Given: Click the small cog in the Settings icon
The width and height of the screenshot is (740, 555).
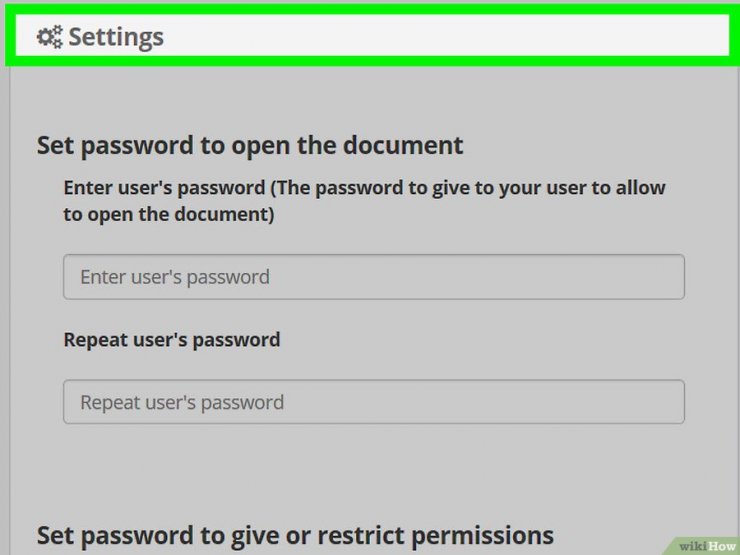Looking at the screenshot, I should pyautogui.click(x=58, y=30).
